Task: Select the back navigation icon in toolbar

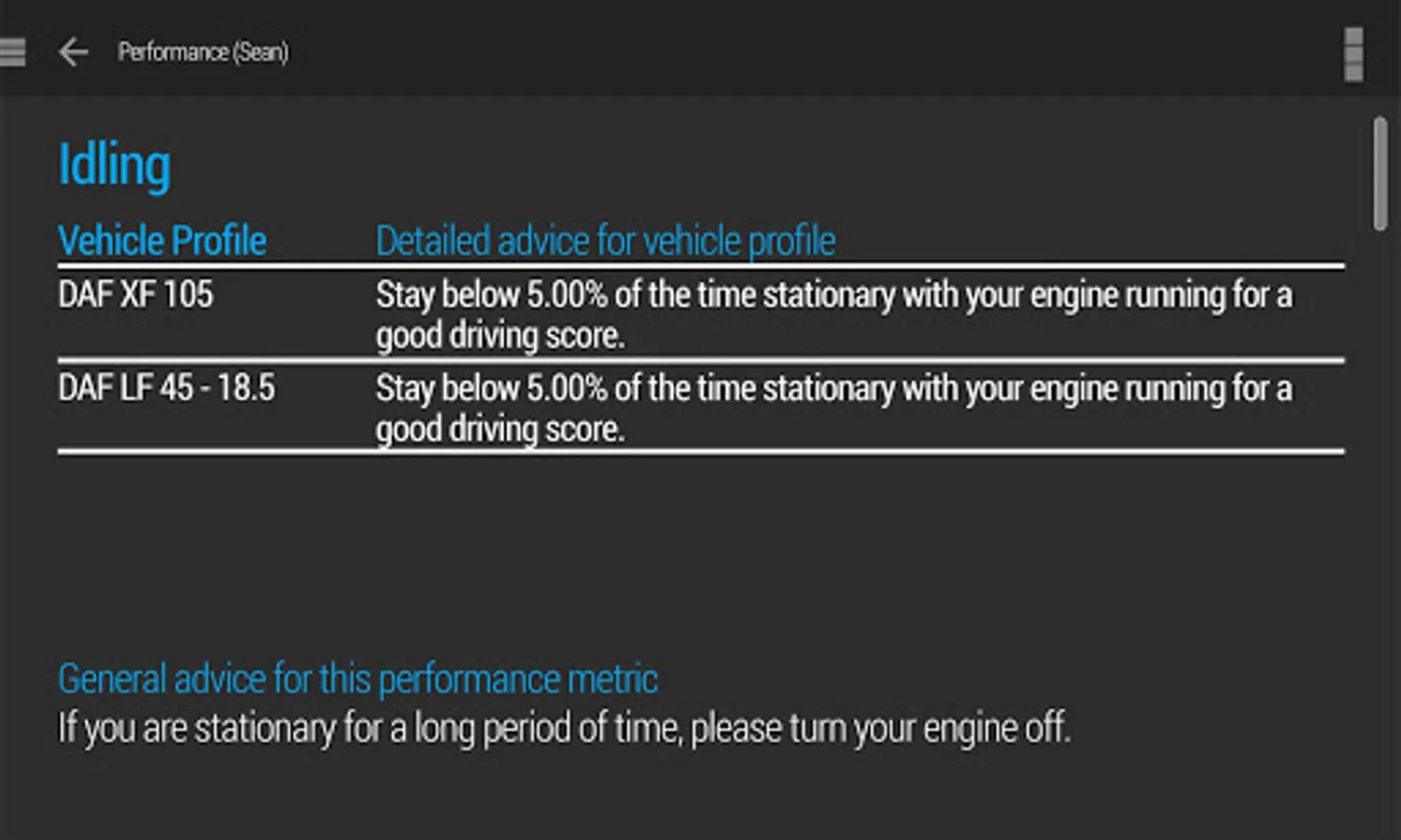Action: [74, 51]
